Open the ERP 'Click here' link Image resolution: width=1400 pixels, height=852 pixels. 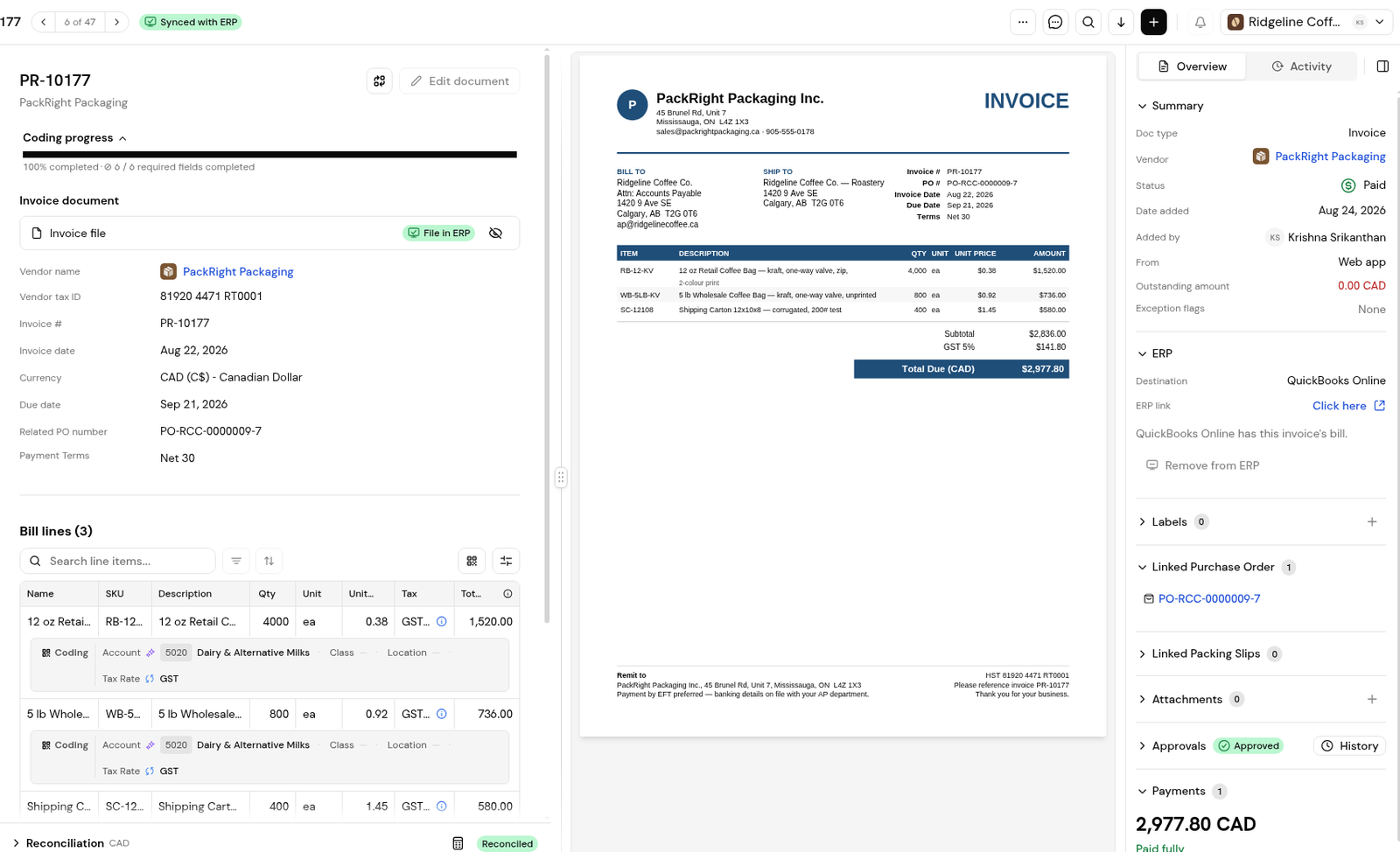click(1348, 406)
